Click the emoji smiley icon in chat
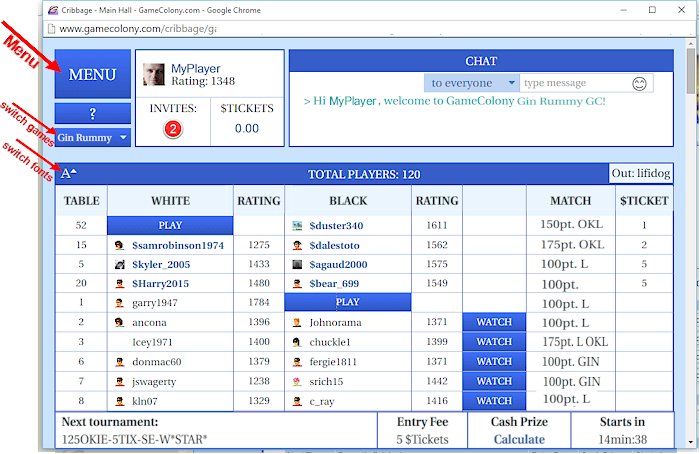 tap(640, 83)
